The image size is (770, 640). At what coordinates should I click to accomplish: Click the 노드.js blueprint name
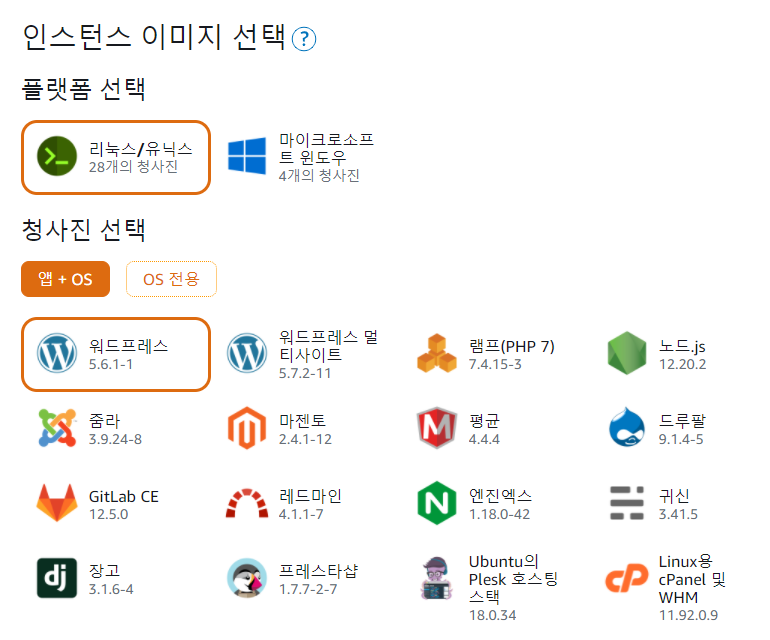682,346
